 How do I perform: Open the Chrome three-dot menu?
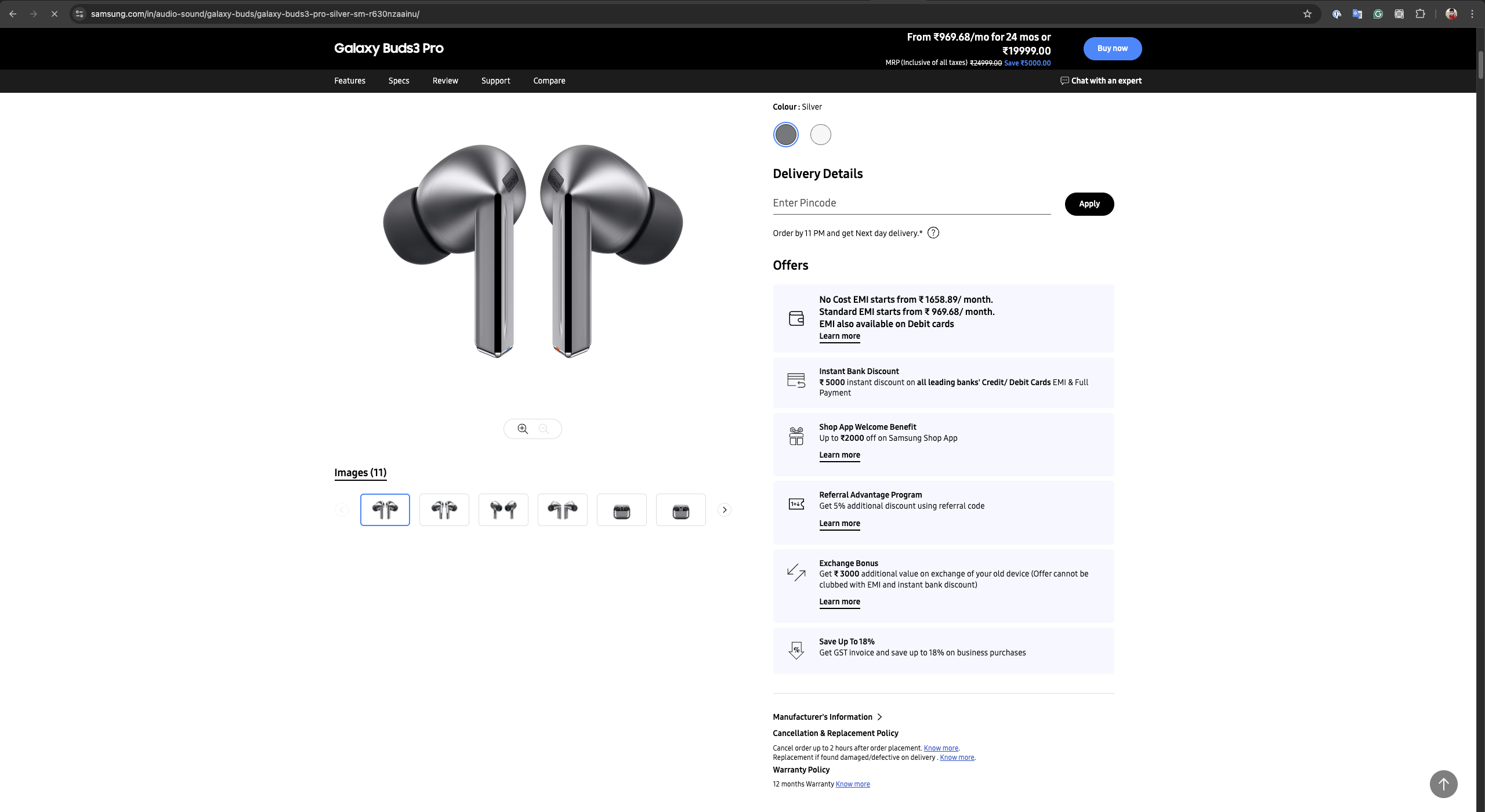1472,14
